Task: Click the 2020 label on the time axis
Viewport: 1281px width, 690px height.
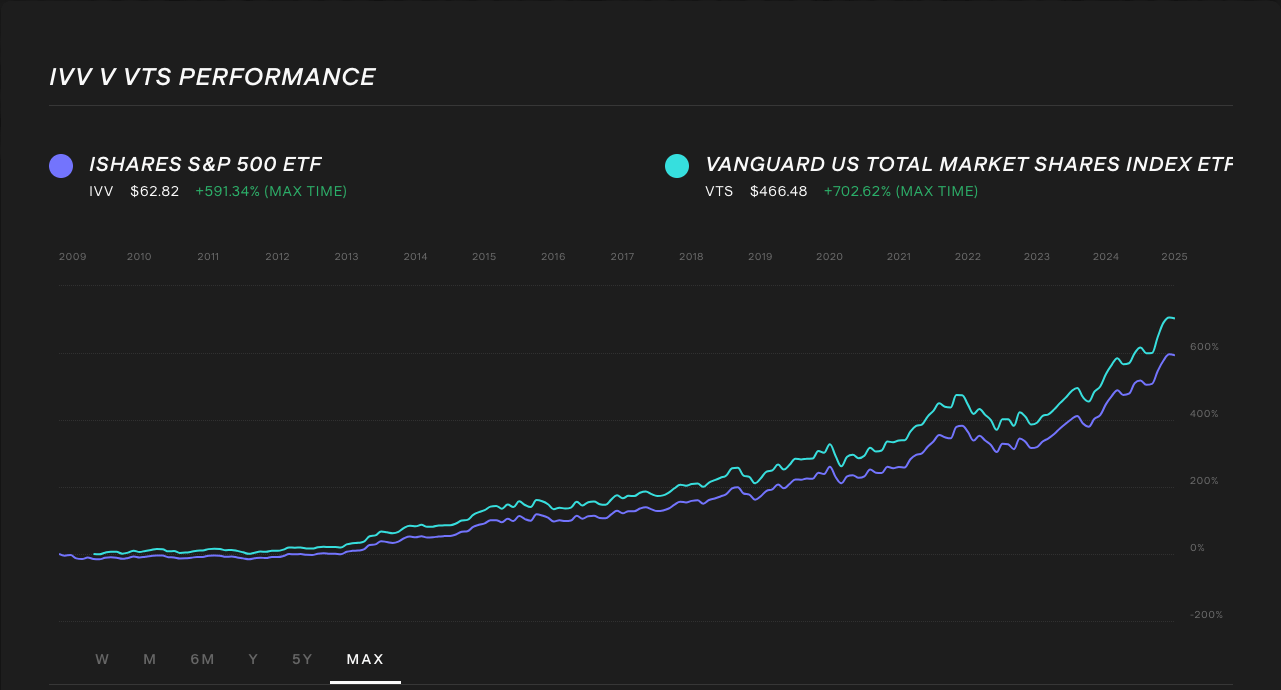Action: click(829, 256)
